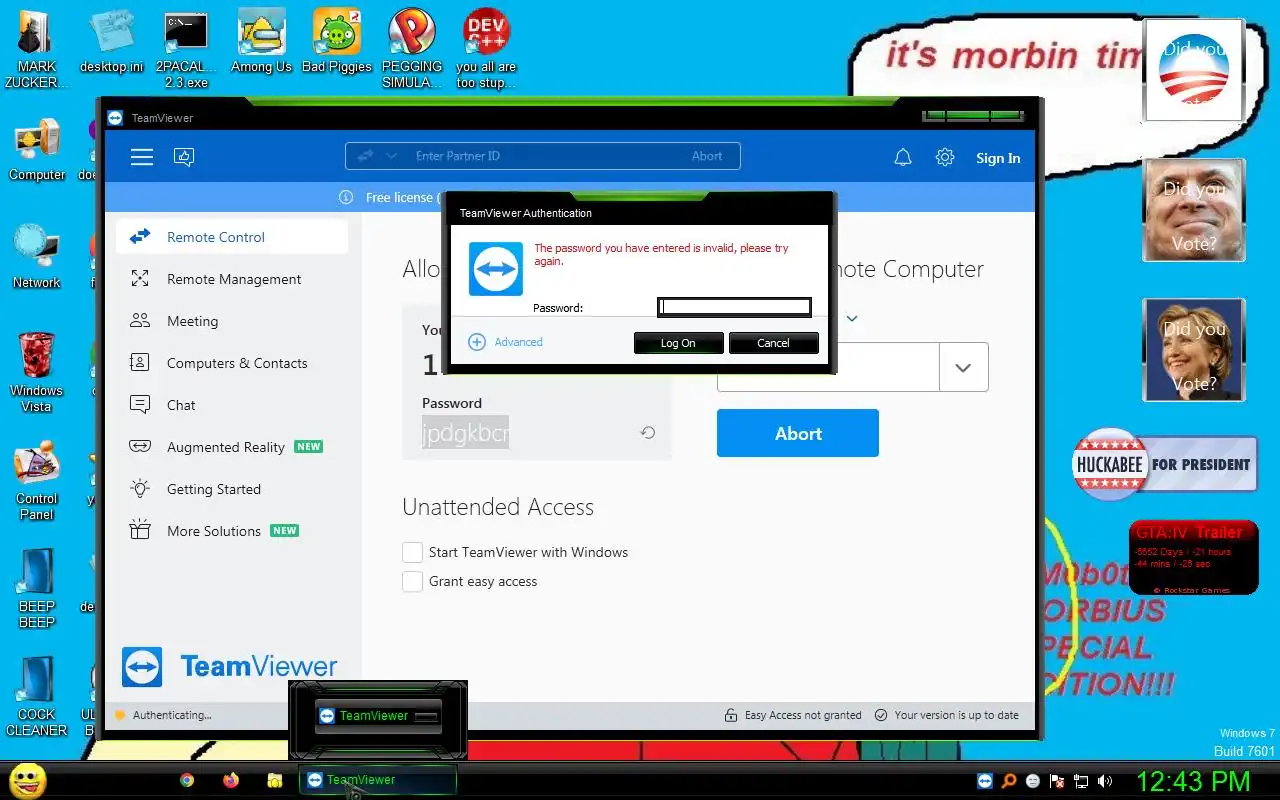The width and height of the screenshot is (1280, 800).
Task: Open the TeamViewer hamburger menu
Action: (142, 157)
